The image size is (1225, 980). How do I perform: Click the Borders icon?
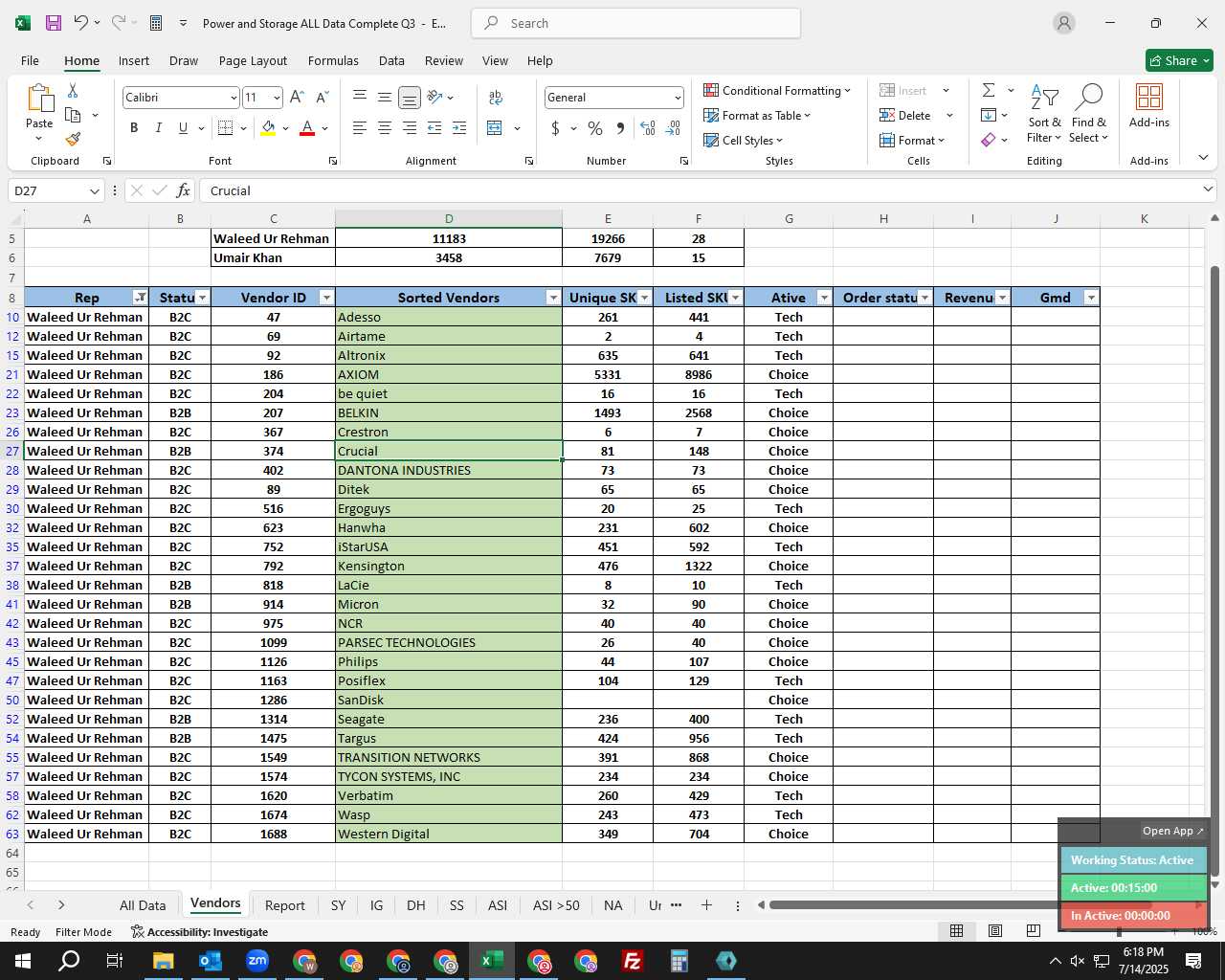pyautogui.click(x=225, y=128)
